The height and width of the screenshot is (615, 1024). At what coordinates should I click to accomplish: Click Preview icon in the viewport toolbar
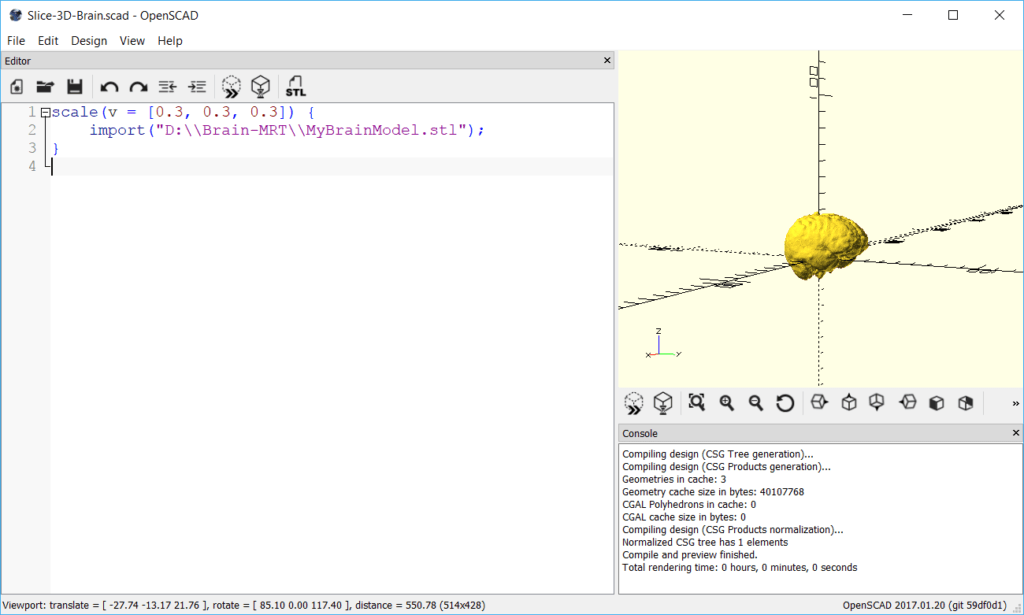point(633,403)
